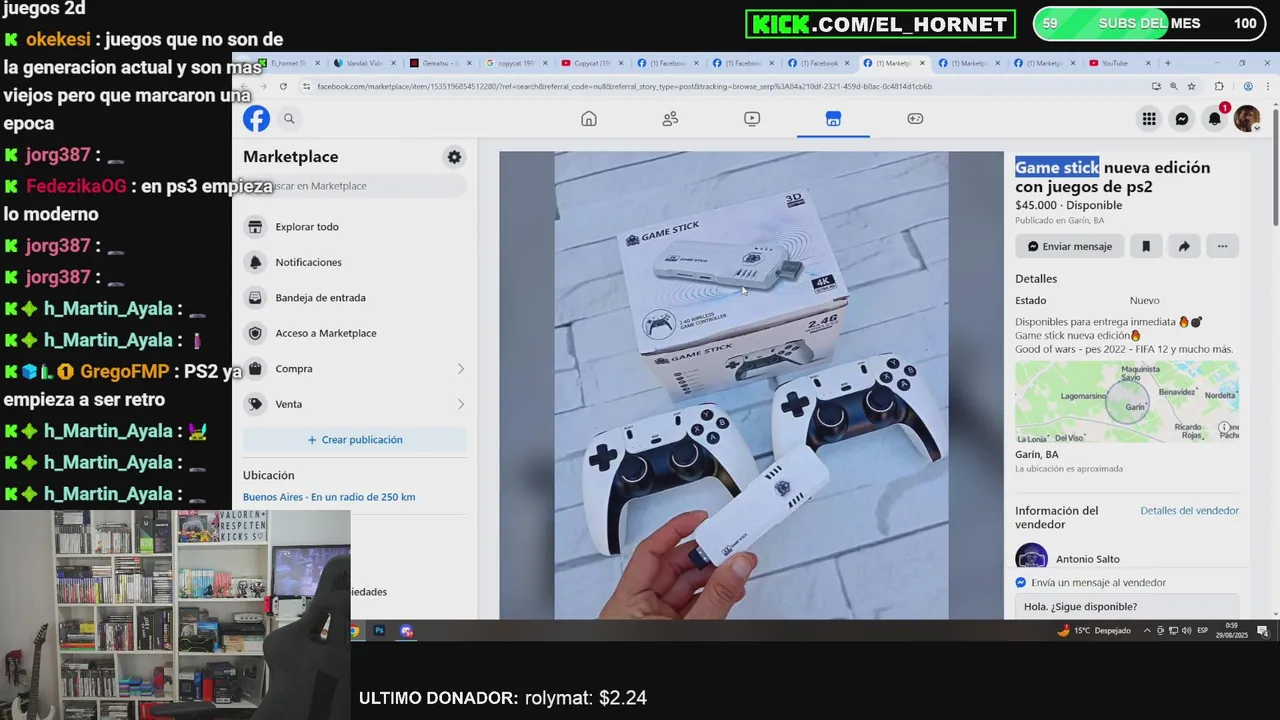Open Chrome icon in the taskbar
Viewport: 1280px width, 720px height.
tap(355, 631)
